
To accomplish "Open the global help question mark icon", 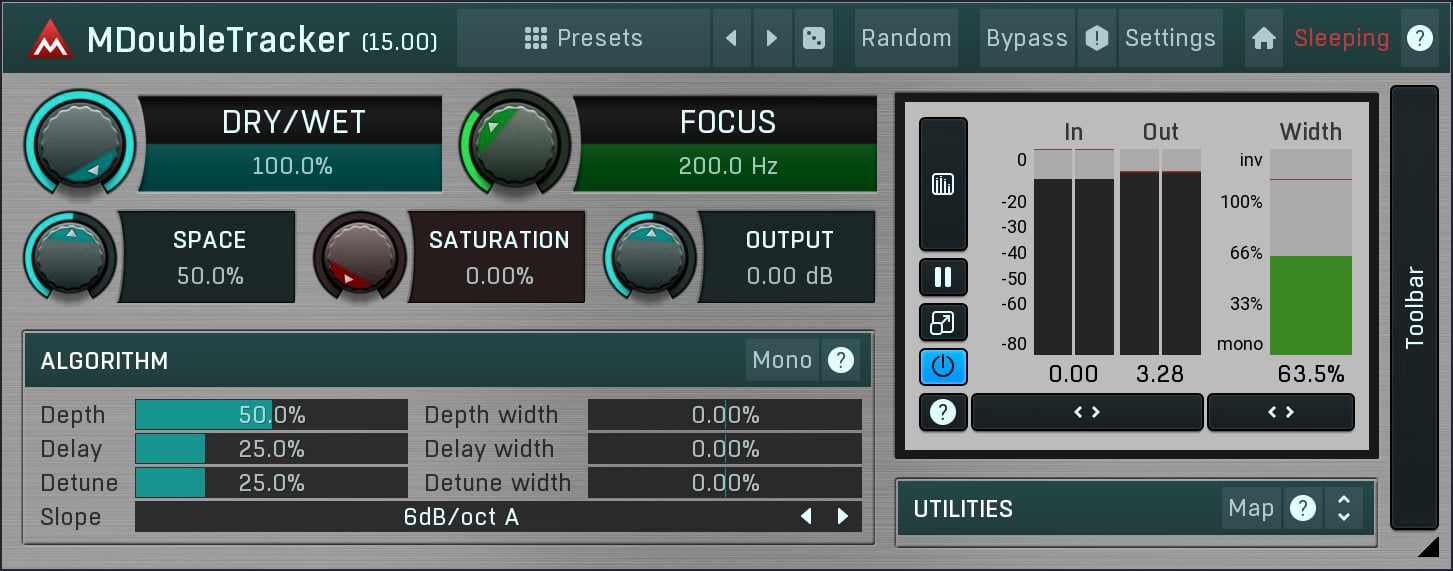I will (x=1418, y=39).
